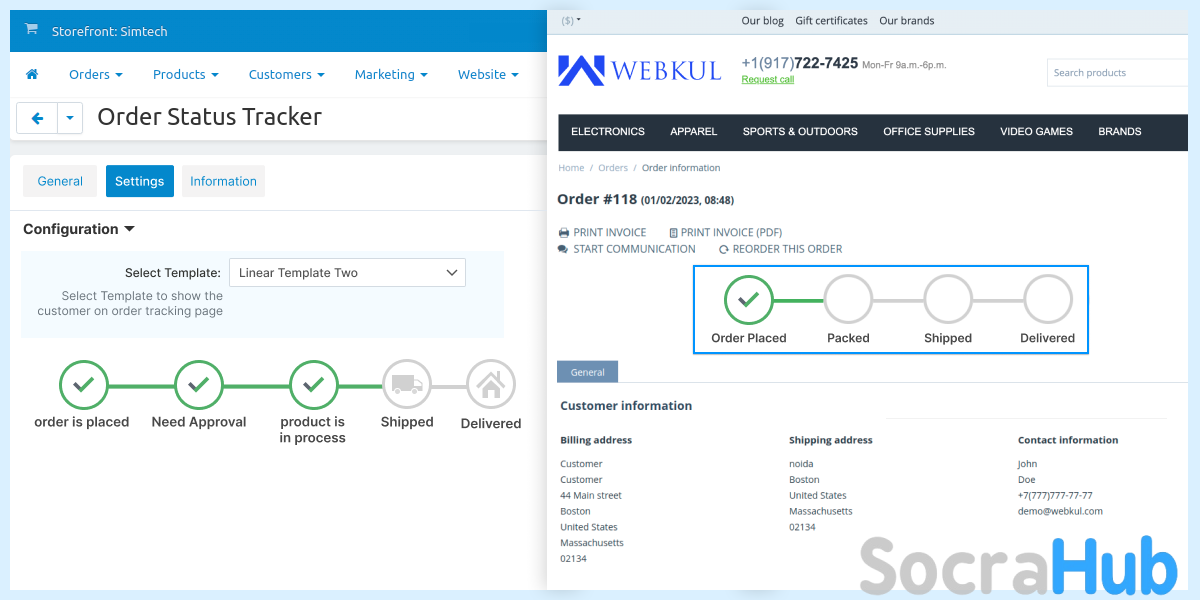
Task: Open the Office Supplies category
Action: 929,131
